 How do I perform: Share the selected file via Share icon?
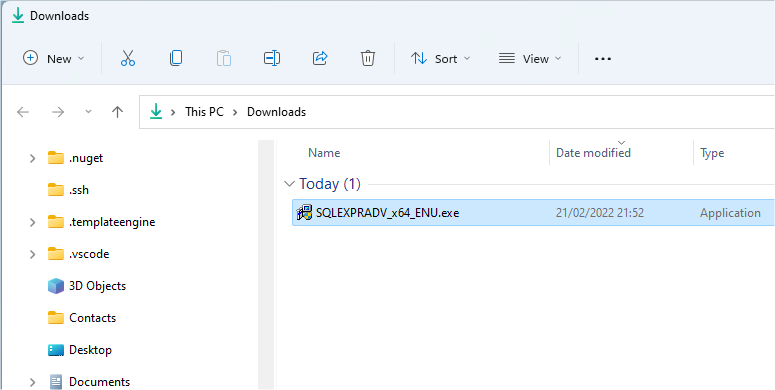pyautogui.click(x=320, y=58)
